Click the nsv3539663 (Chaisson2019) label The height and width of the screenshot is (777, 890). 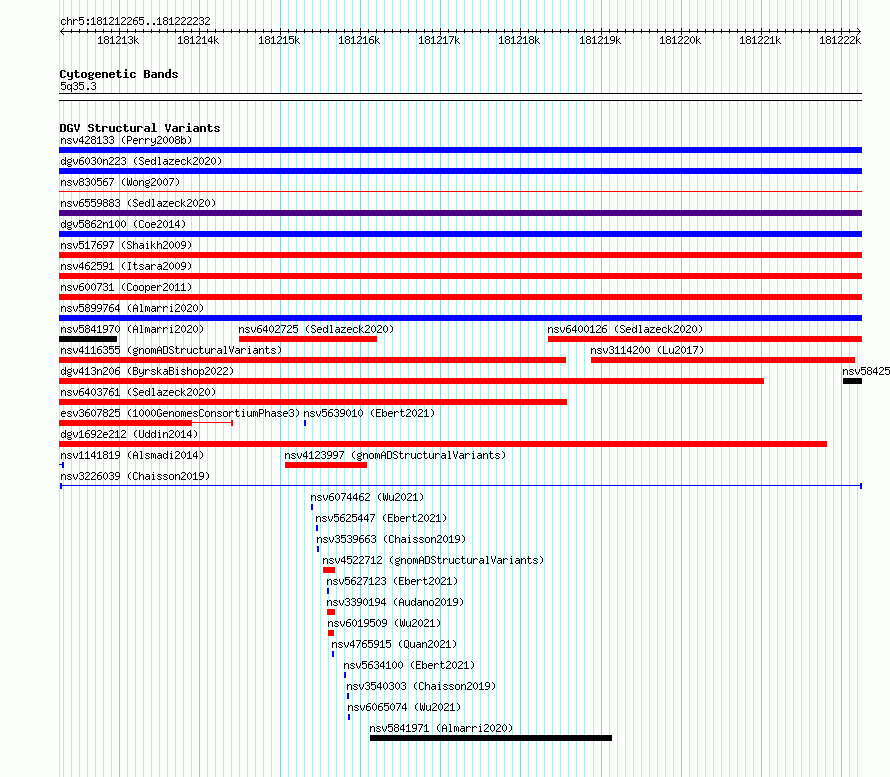(391, 539)
